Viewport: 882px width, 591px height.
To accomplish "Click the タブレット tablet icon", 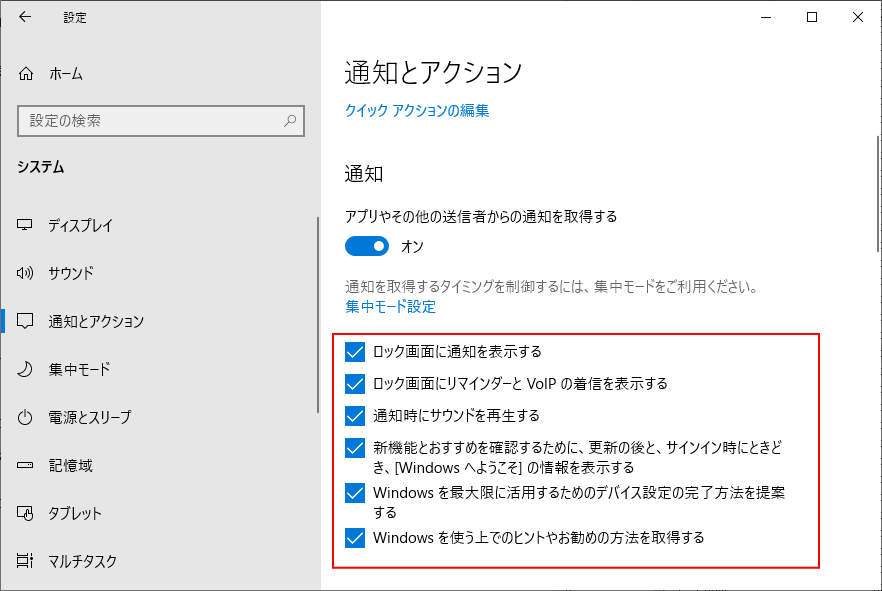I will [x=25, y=513].
